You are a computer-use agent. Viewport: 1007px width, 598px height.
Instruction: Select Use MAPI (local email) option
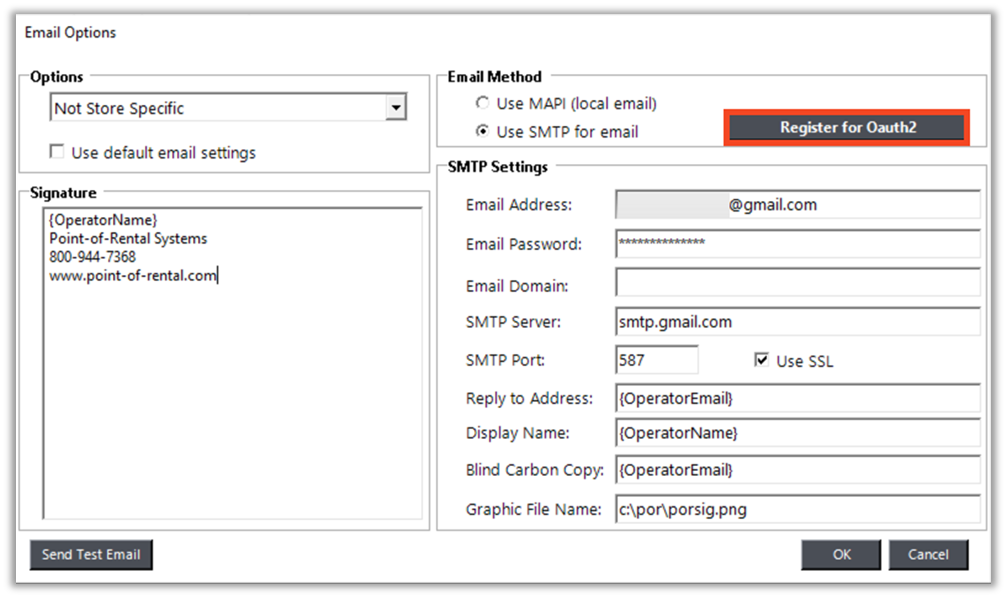tap(483, 103)
